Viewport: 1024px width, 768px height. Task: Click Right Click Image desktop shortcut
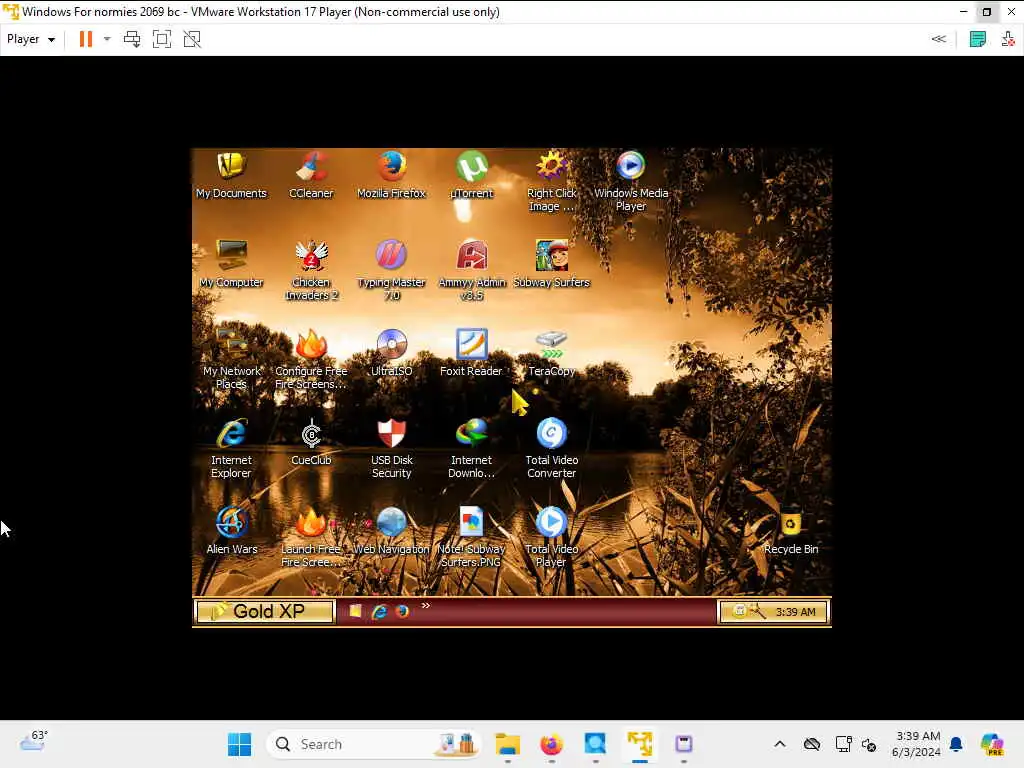(552, 182)
